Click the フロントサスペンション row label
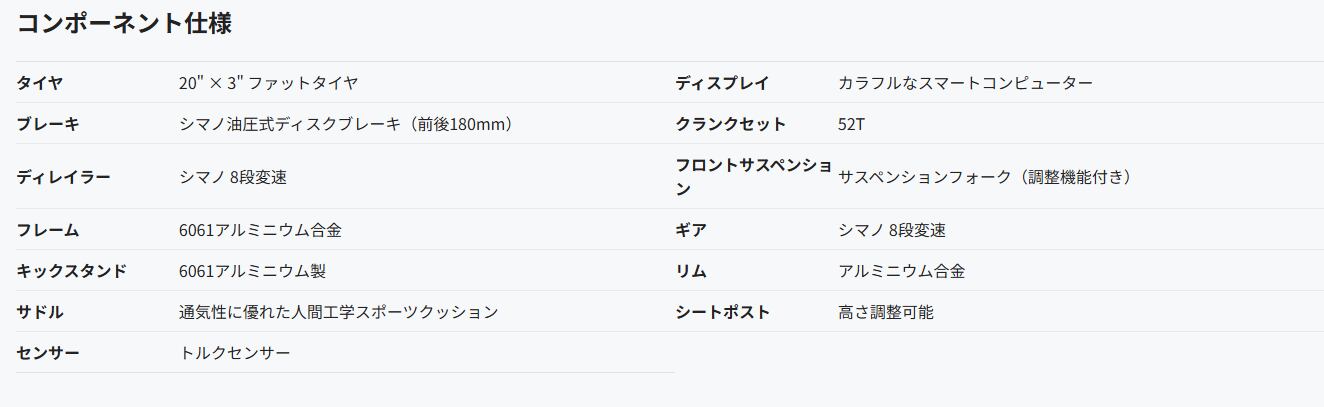The image size is (1324, 407). pyautogui.click(x=752, y=176)
